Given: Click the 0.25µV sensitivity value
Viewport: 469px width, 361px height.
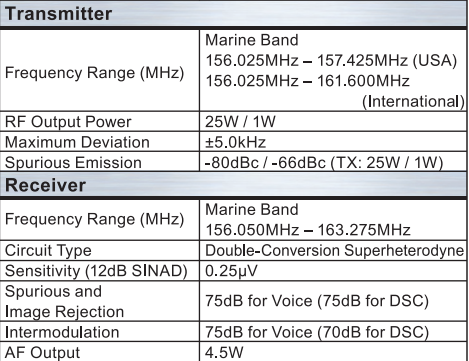Looking at the screenshot, I should 231,271.
